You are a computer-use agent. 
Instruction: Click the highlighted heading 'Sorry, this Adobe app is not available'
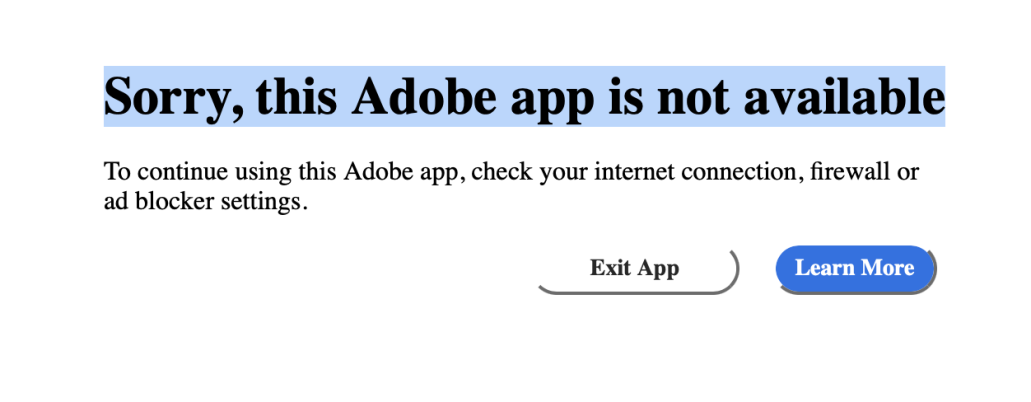[524, 97]
